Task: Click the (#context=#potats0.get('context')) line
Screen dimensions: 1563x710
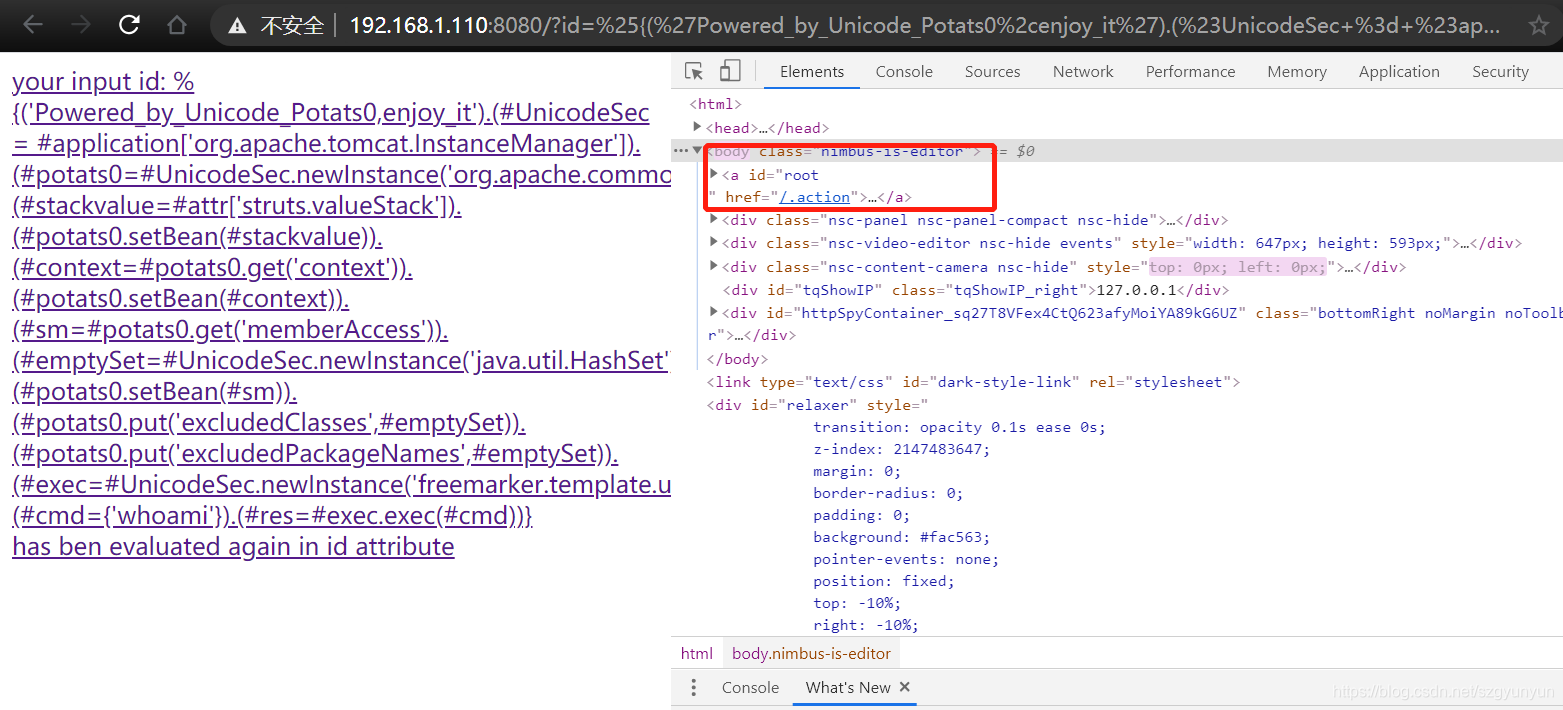Action: 212,268
